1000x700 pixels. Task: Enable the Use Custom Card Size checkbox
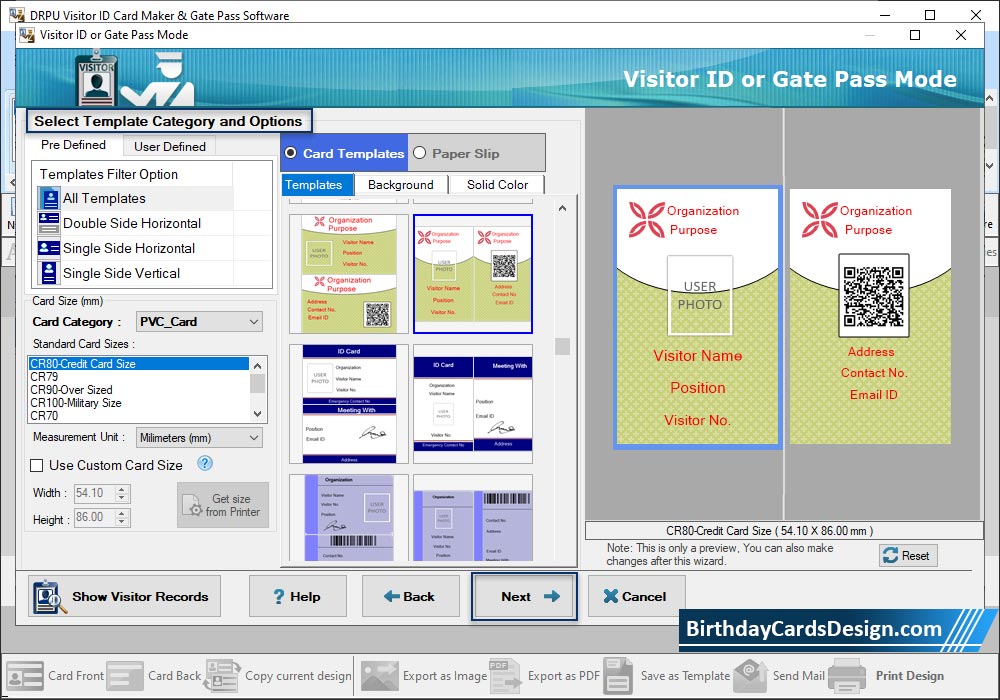37,465
